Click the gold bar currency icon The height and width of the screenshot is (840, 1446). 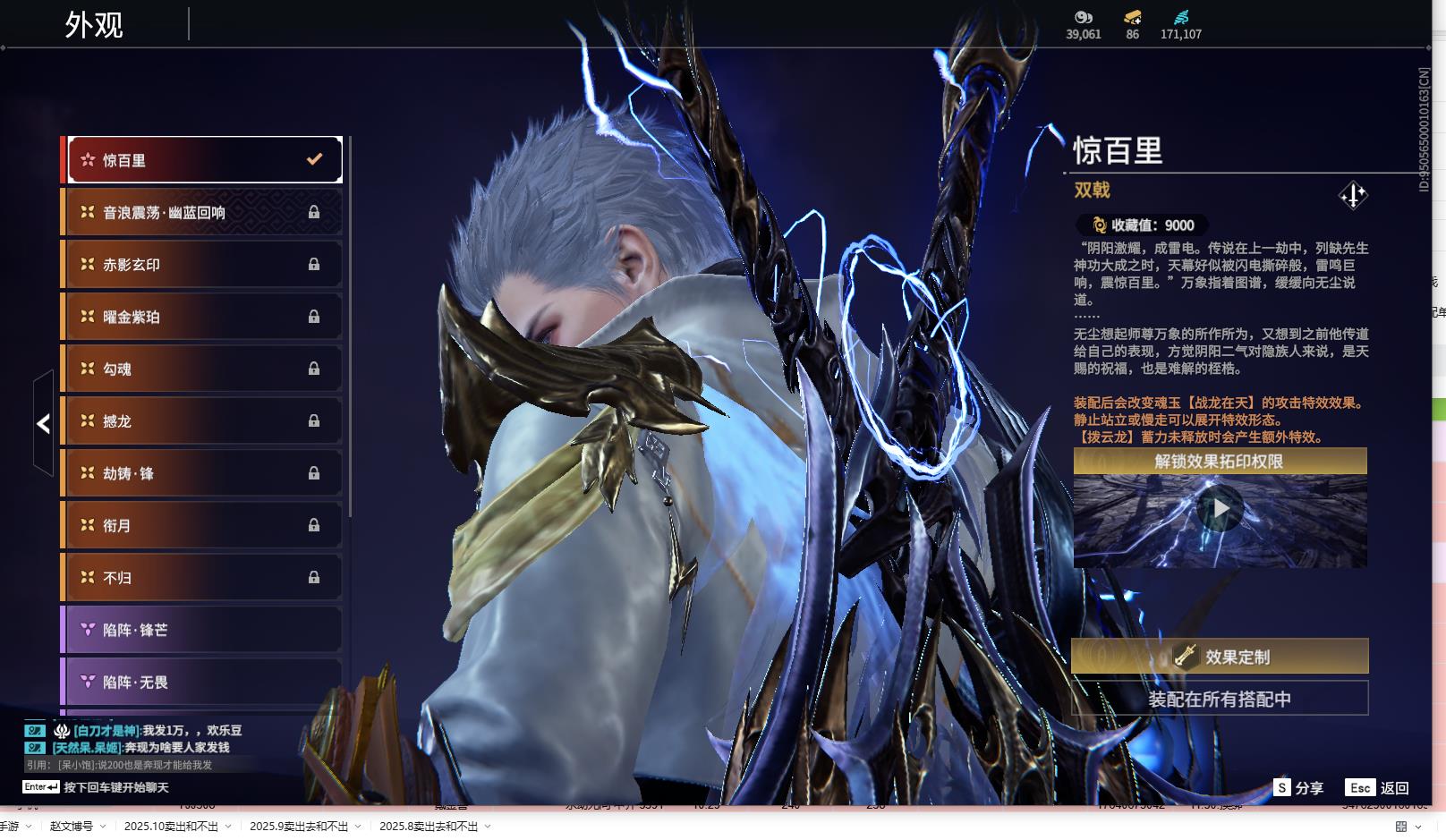point(1132,17)
